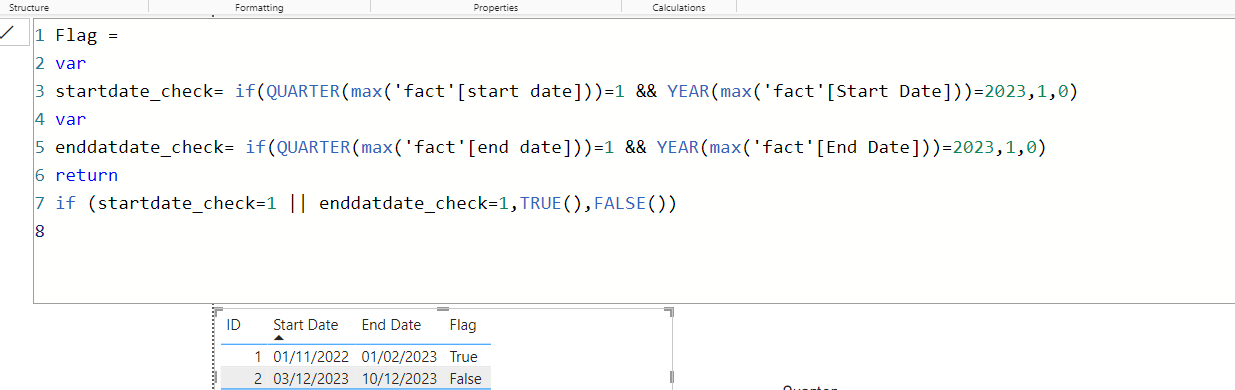Click the YEAR function on line 3
The image size is (1235, 390).
point(689,92)
